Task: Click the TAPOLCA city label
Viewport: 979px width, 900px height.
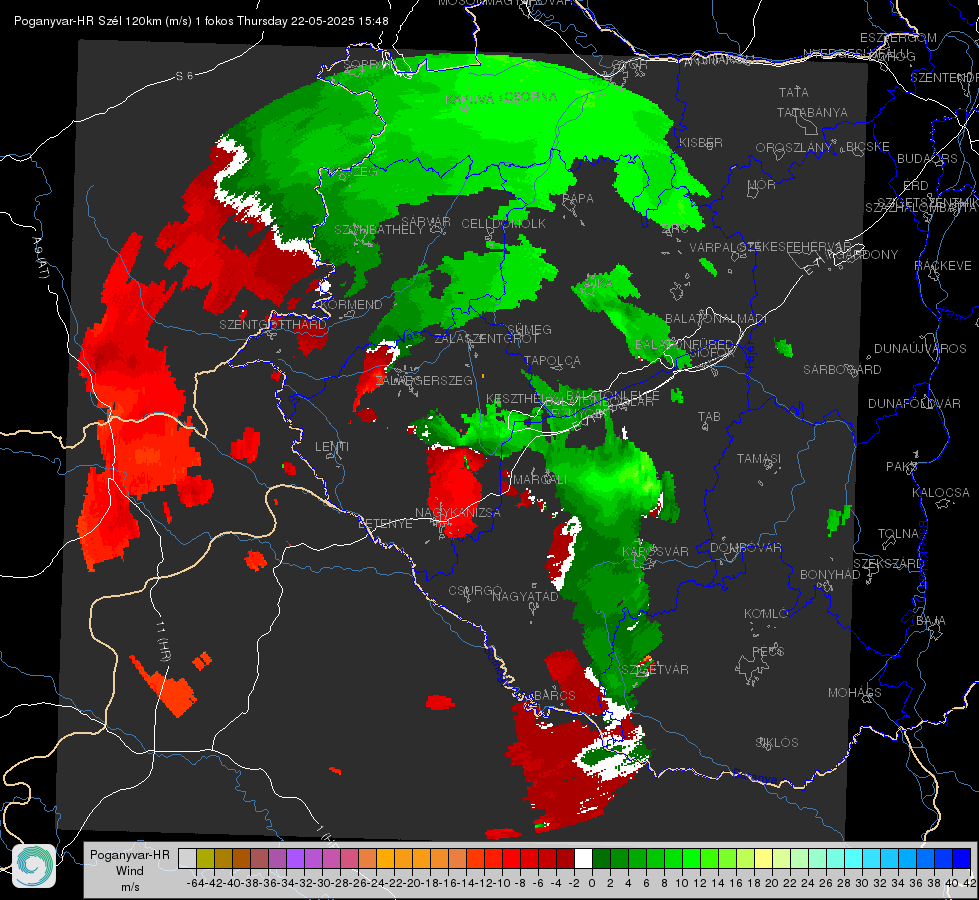Action: [x=553, y=360]
